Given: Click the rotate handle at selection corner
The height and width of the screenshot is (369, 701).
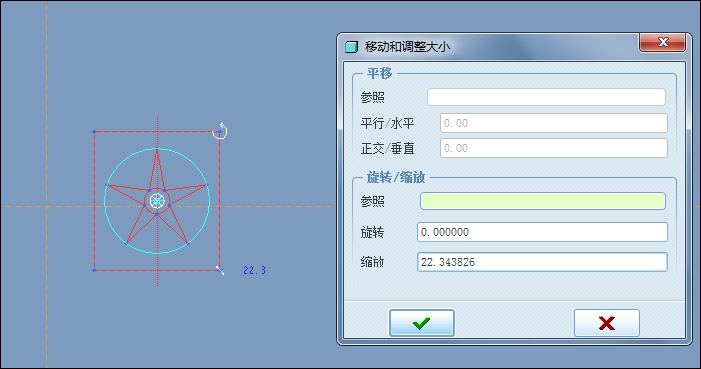Looking at the screenshot, I should (220, 131).
